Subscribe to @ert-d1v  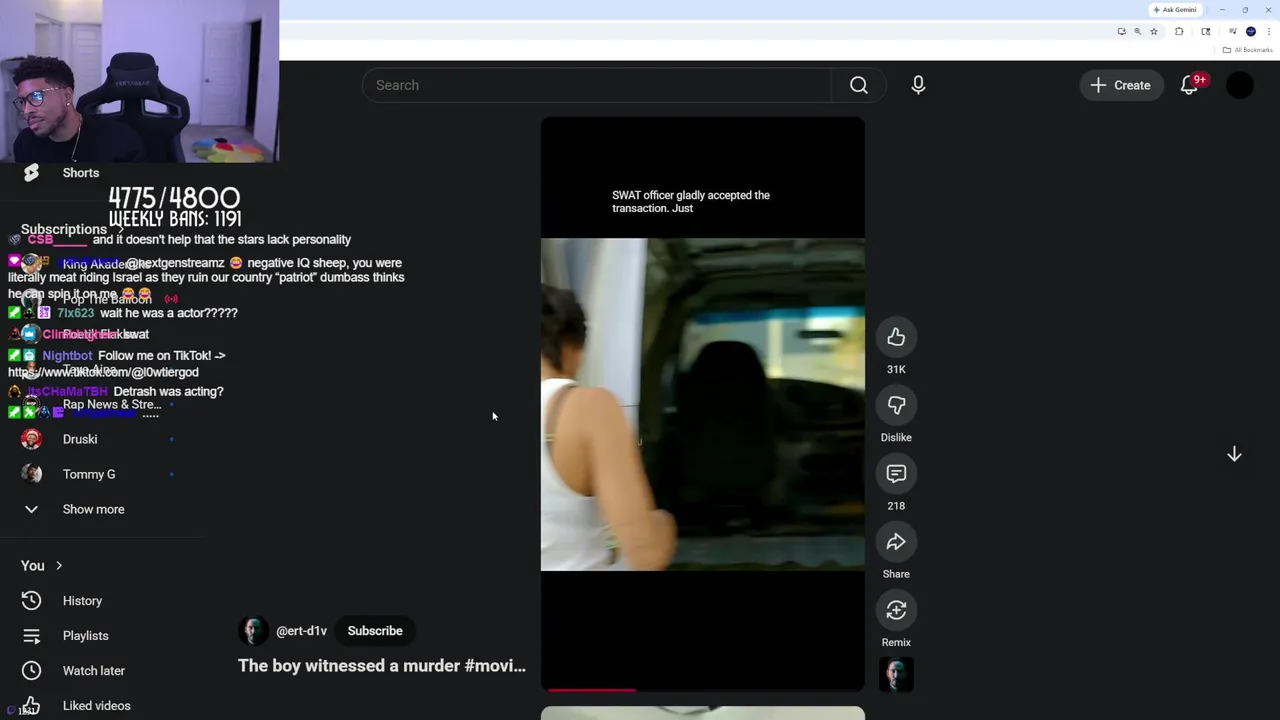[x=375, y=631]
